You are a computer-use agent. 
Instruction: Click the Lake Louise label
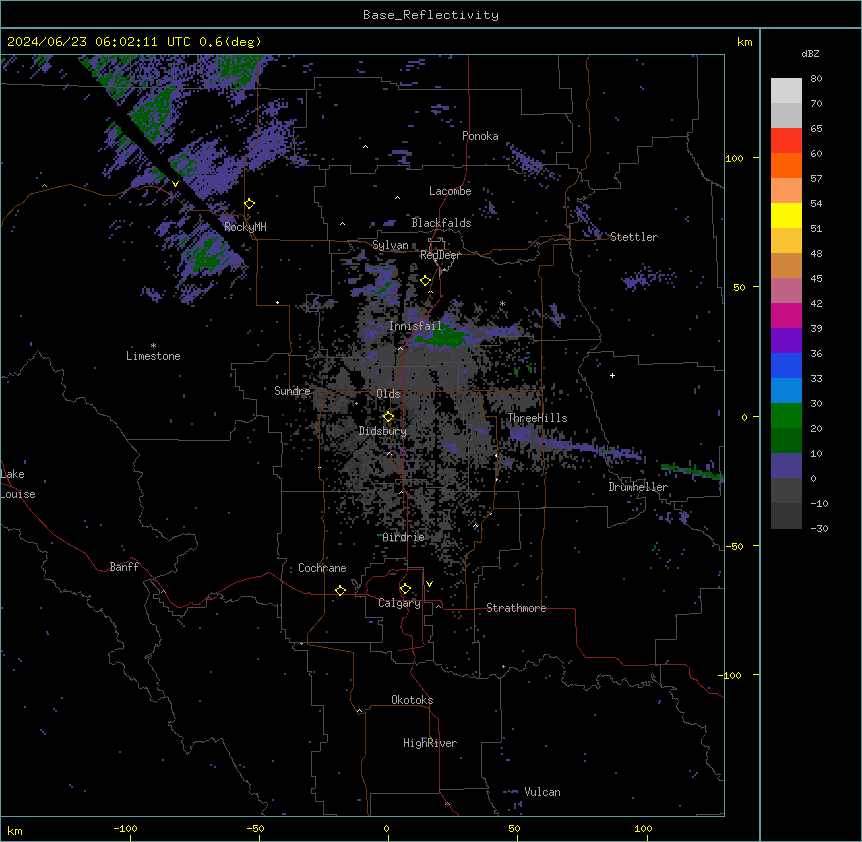18,484
